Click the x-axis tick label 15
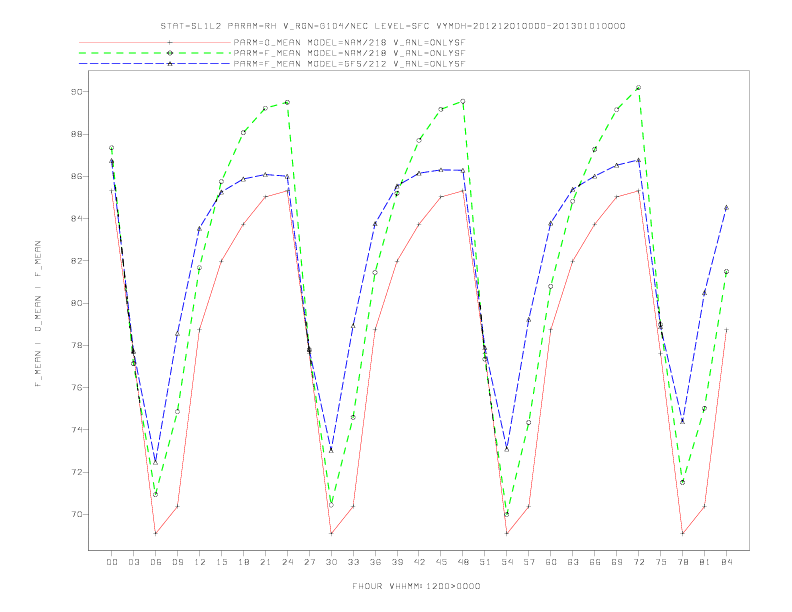792x612 pixels. point(222,562)
